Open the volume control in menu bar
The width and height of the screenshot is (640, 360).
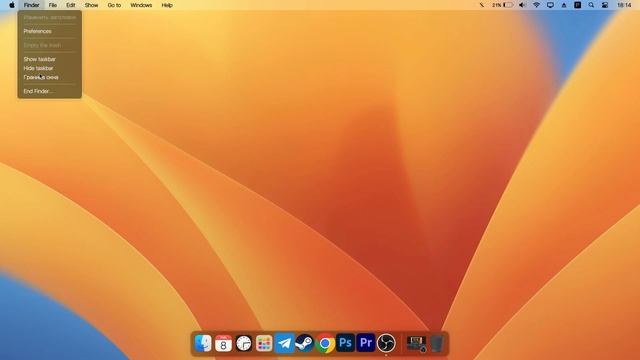pos(522,5)
